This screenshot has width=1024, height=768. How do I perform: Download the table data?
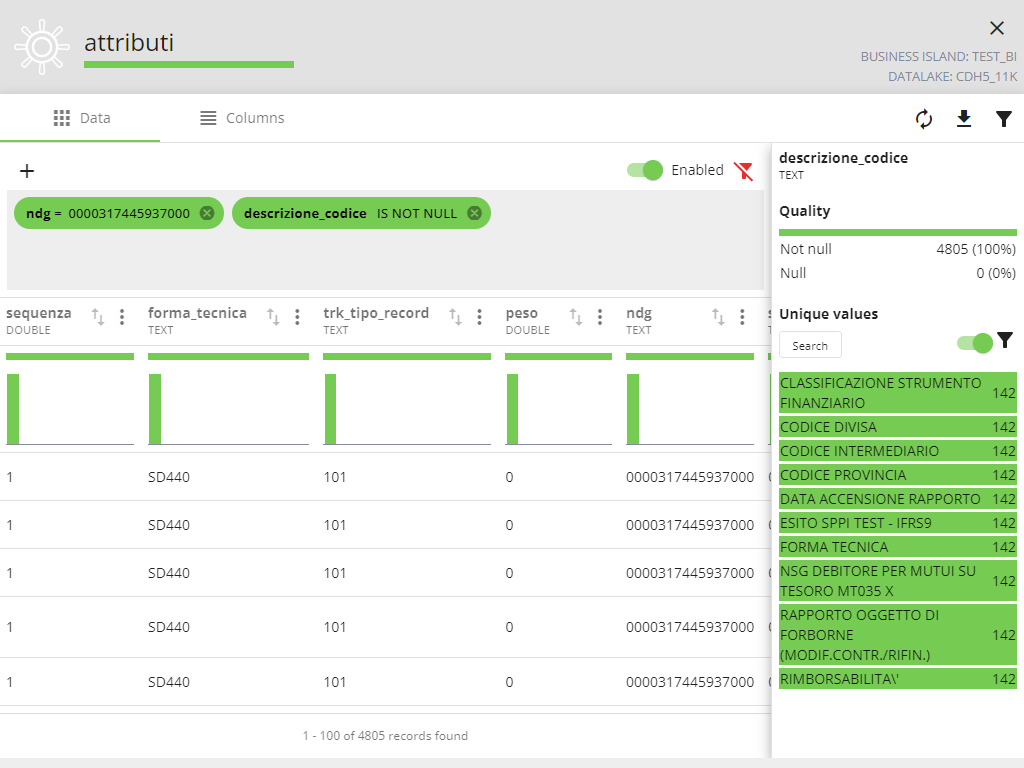click(964, 119)
